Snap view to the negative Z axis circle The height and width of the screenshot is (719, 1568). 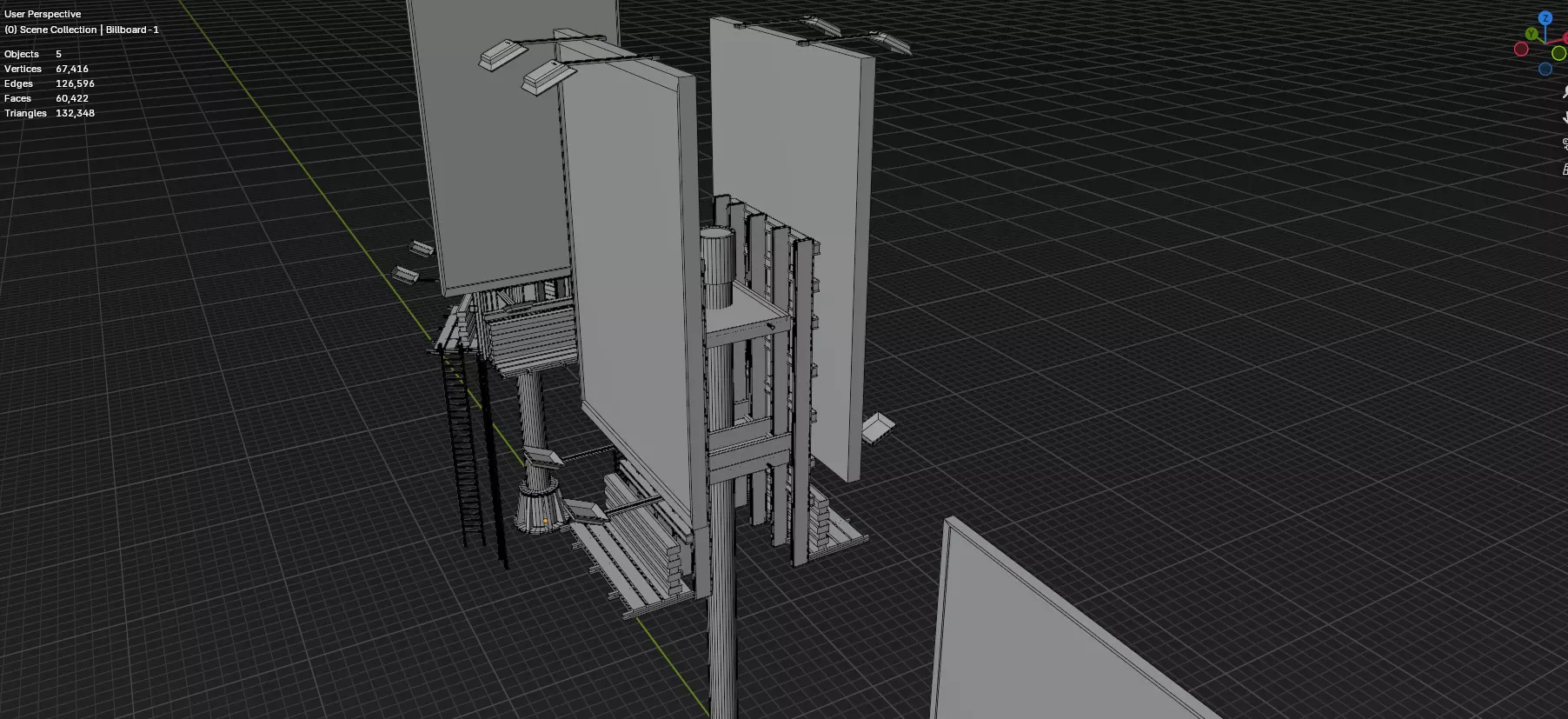[x=1545, y=69]
